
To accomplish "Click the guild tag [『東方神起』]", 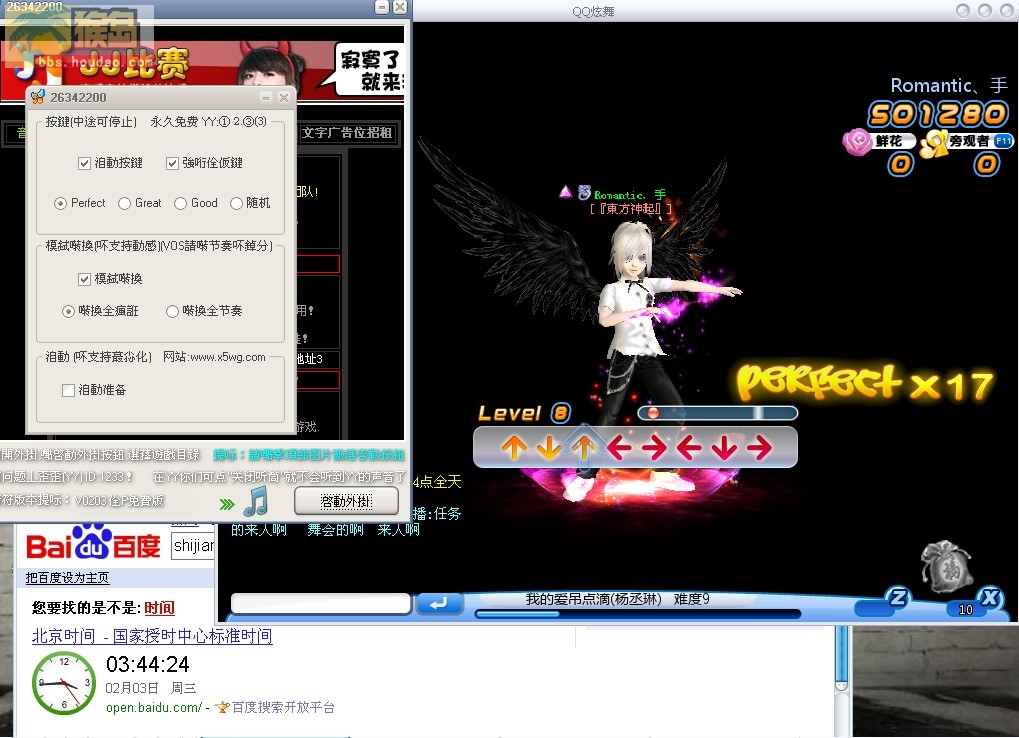I will click(631, 209).
